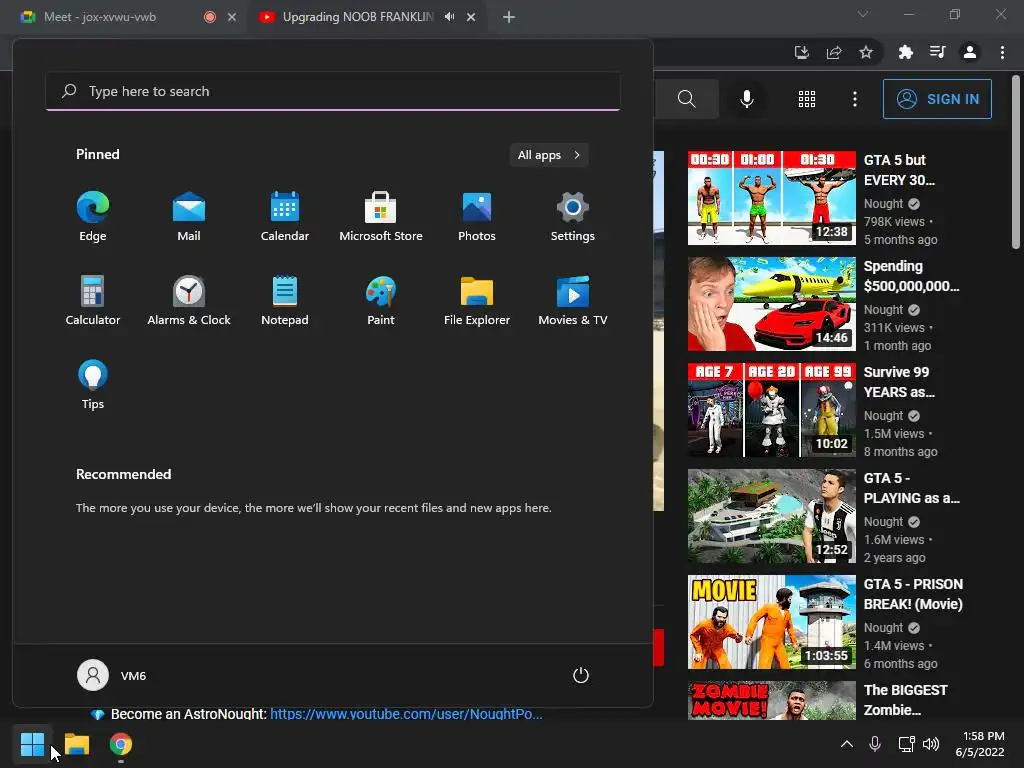Share this page from the address bar
This screenshot has height=768, width=1024.
pyautogui.click(x=834, y=52)
